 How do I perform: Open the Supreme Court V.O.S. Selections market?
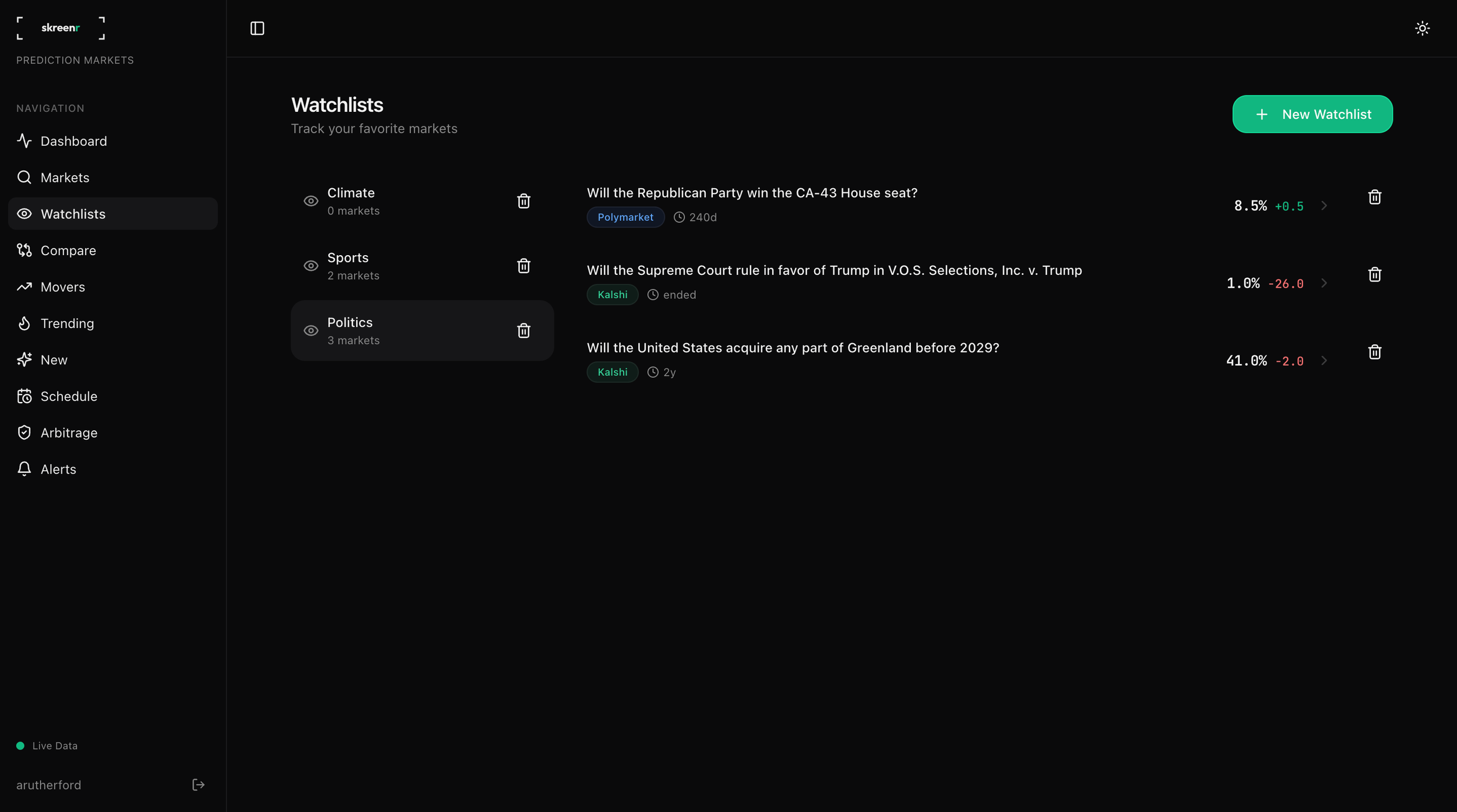(834, 270)
